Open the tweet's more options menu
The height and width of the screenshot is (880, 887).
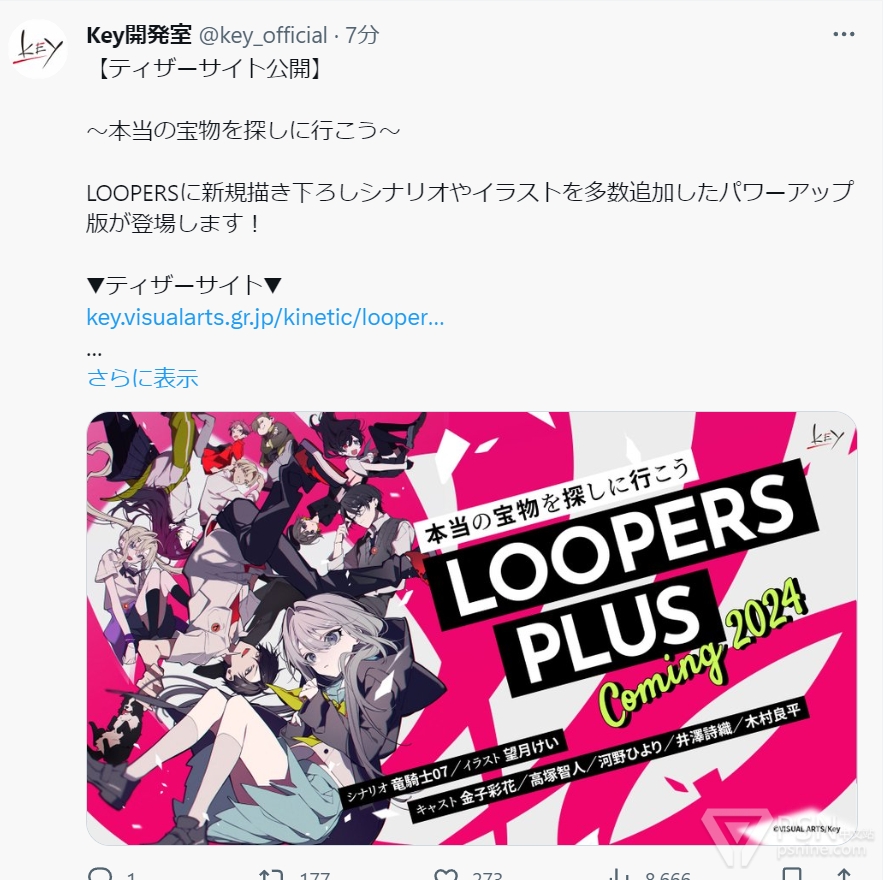pos(843,34)
